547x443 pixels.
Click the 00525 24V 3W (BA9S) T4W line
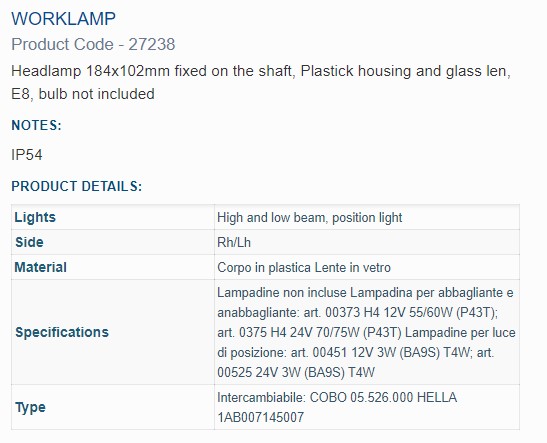coord(296,373)
